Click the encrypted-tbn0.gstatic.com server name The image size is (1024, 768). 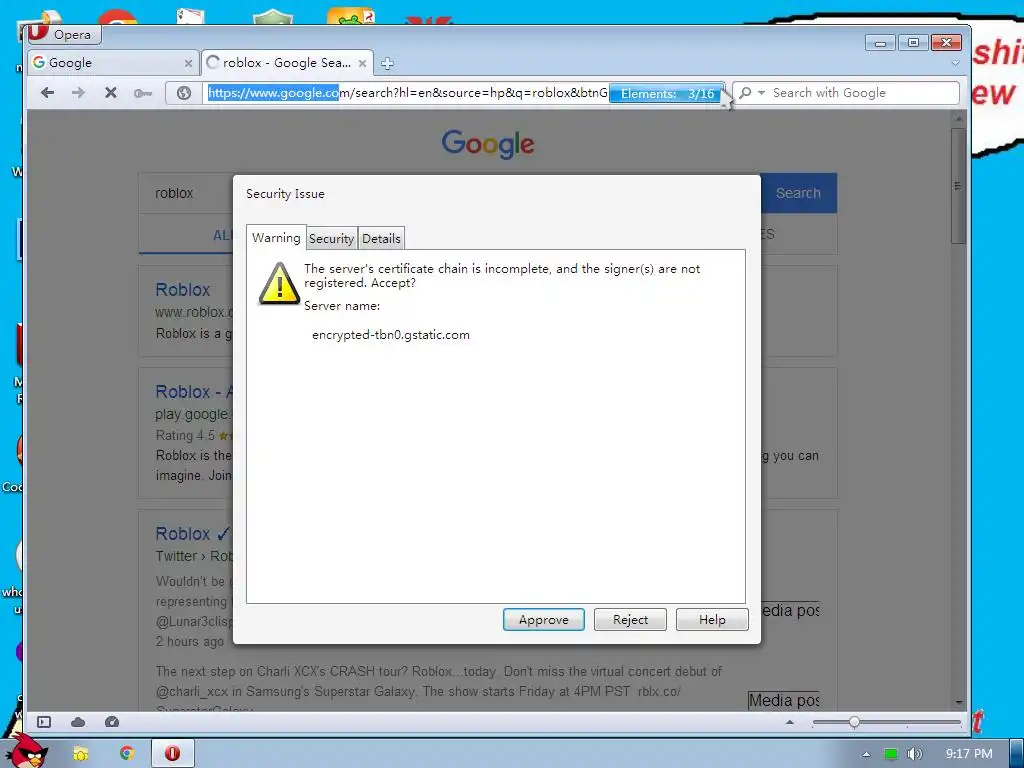[391, 335]
